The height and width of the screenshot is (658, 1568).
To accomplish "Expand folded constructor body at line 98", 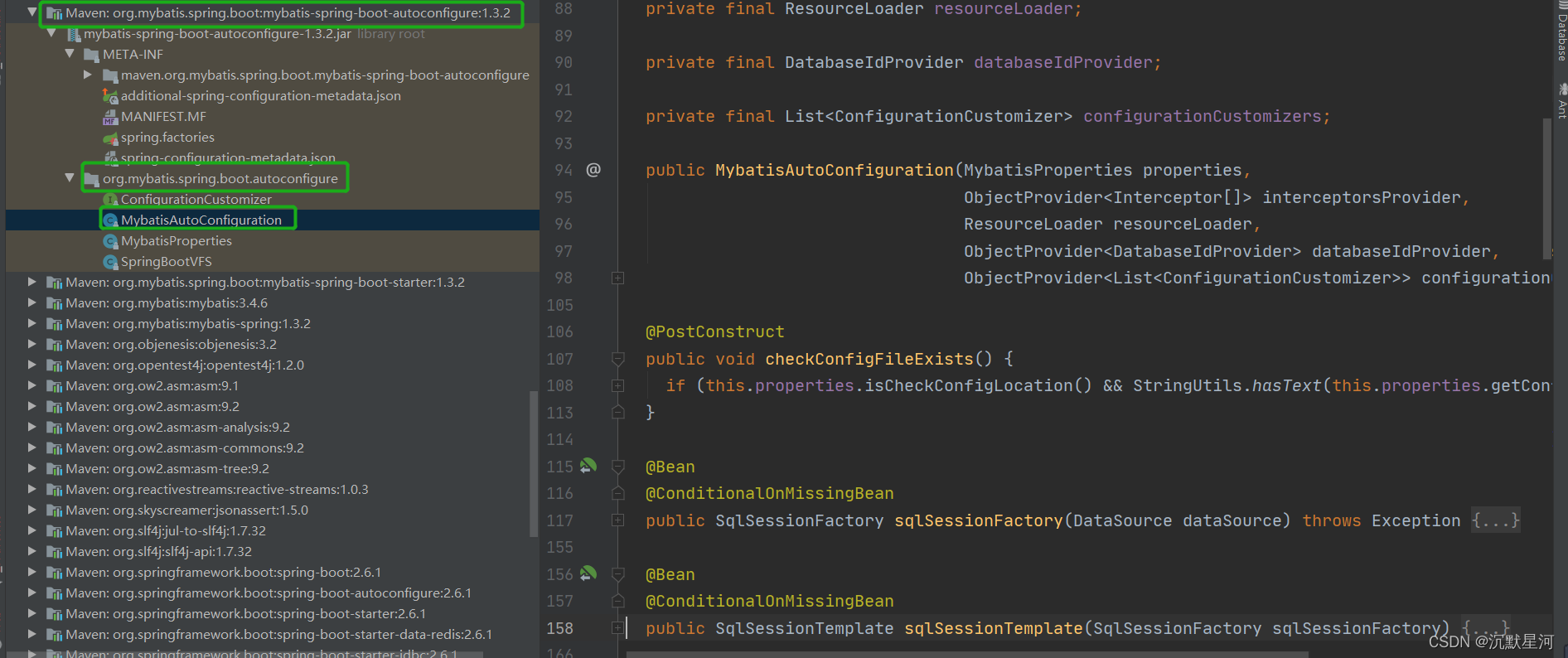I will tap(617, 278).
